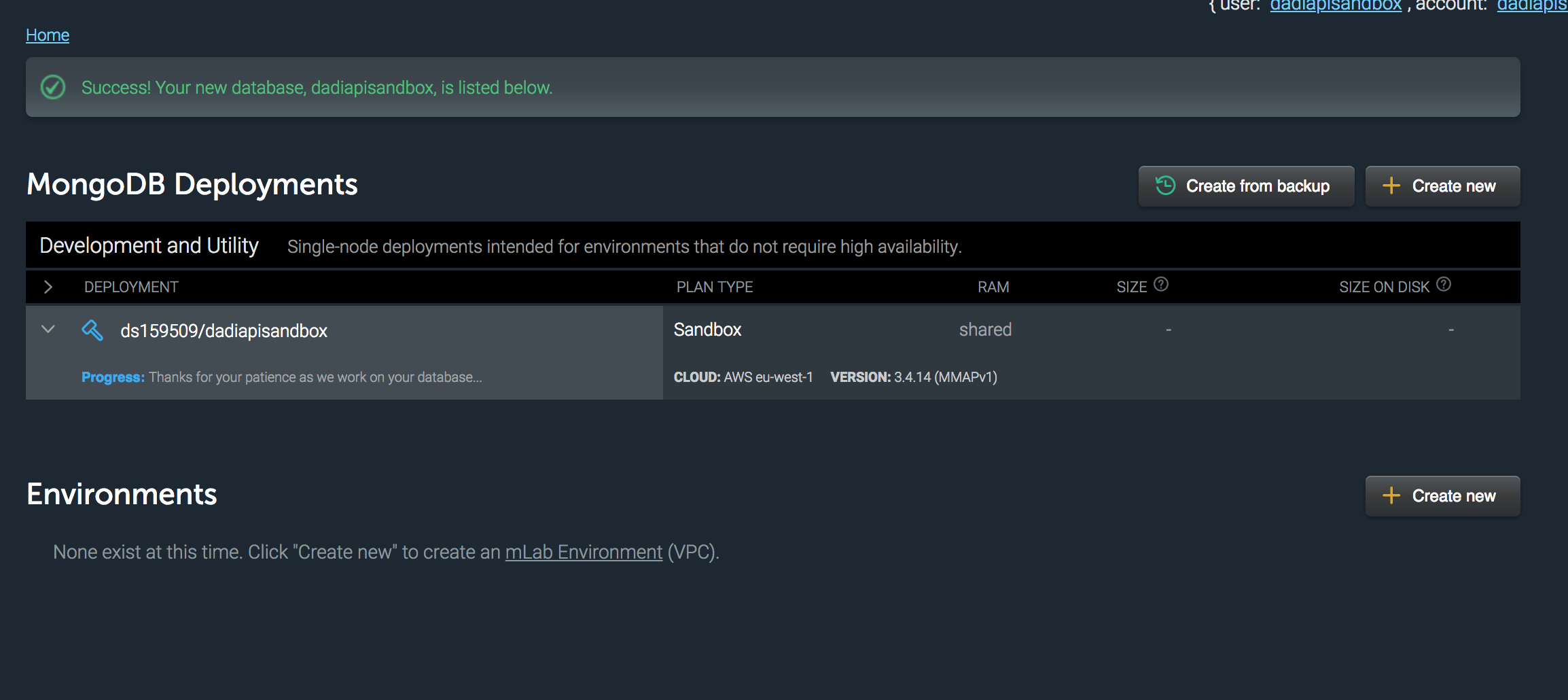This screenshot has height=700, width=1568.
Task: Click the DEPLOYMENT column header
Action: (131, 287)
